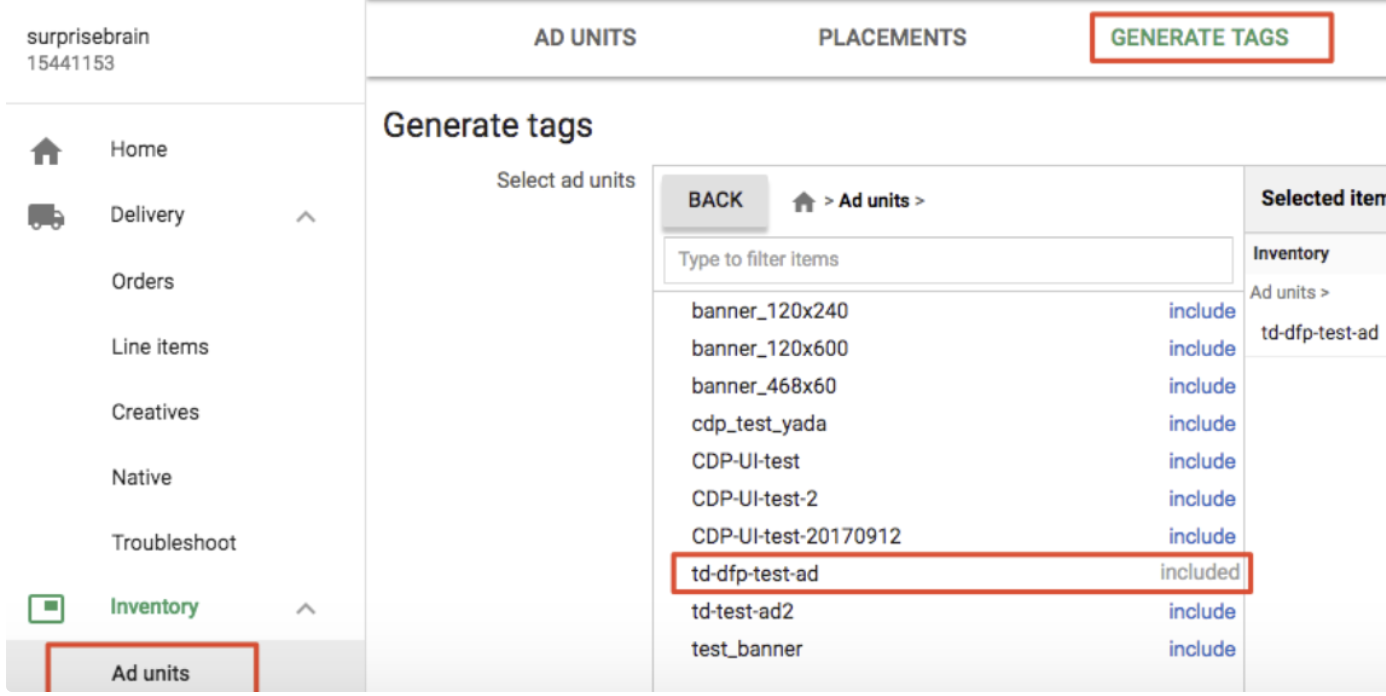Go to Creatives in the sidebar
Screen dimensions: 1386x696
point(155,412)
